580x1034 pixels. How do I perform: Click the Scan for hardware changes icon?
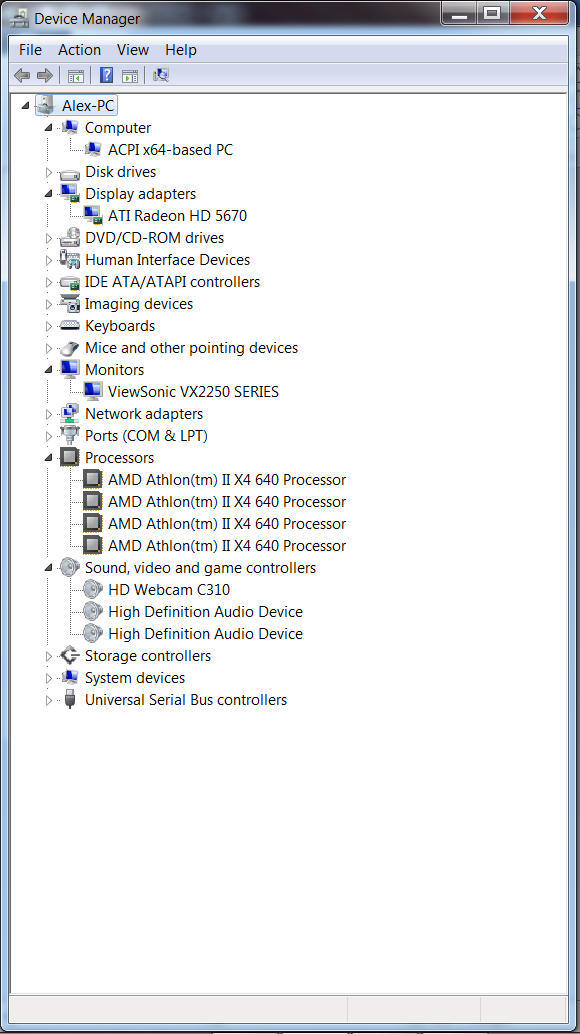(x=161, y=75)
